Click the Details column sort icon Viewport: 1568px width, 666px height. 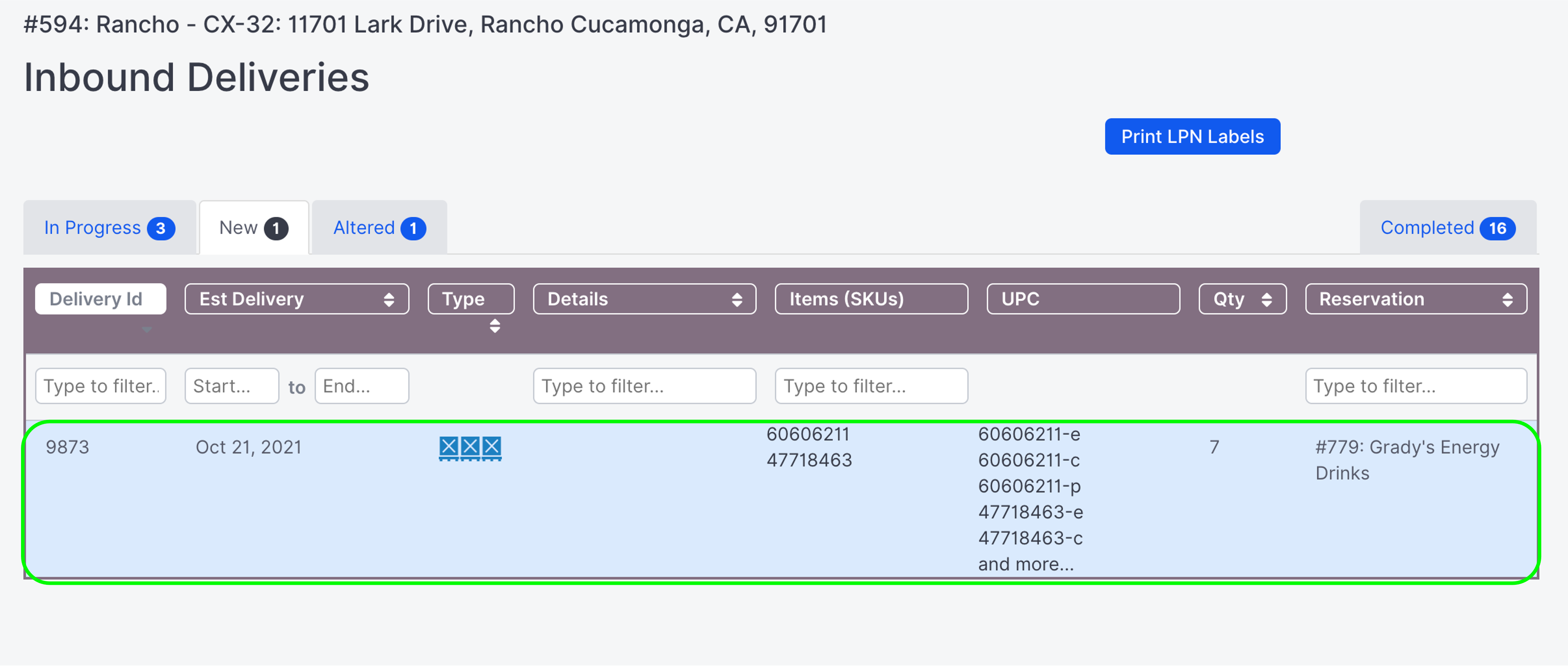(738, 299)
